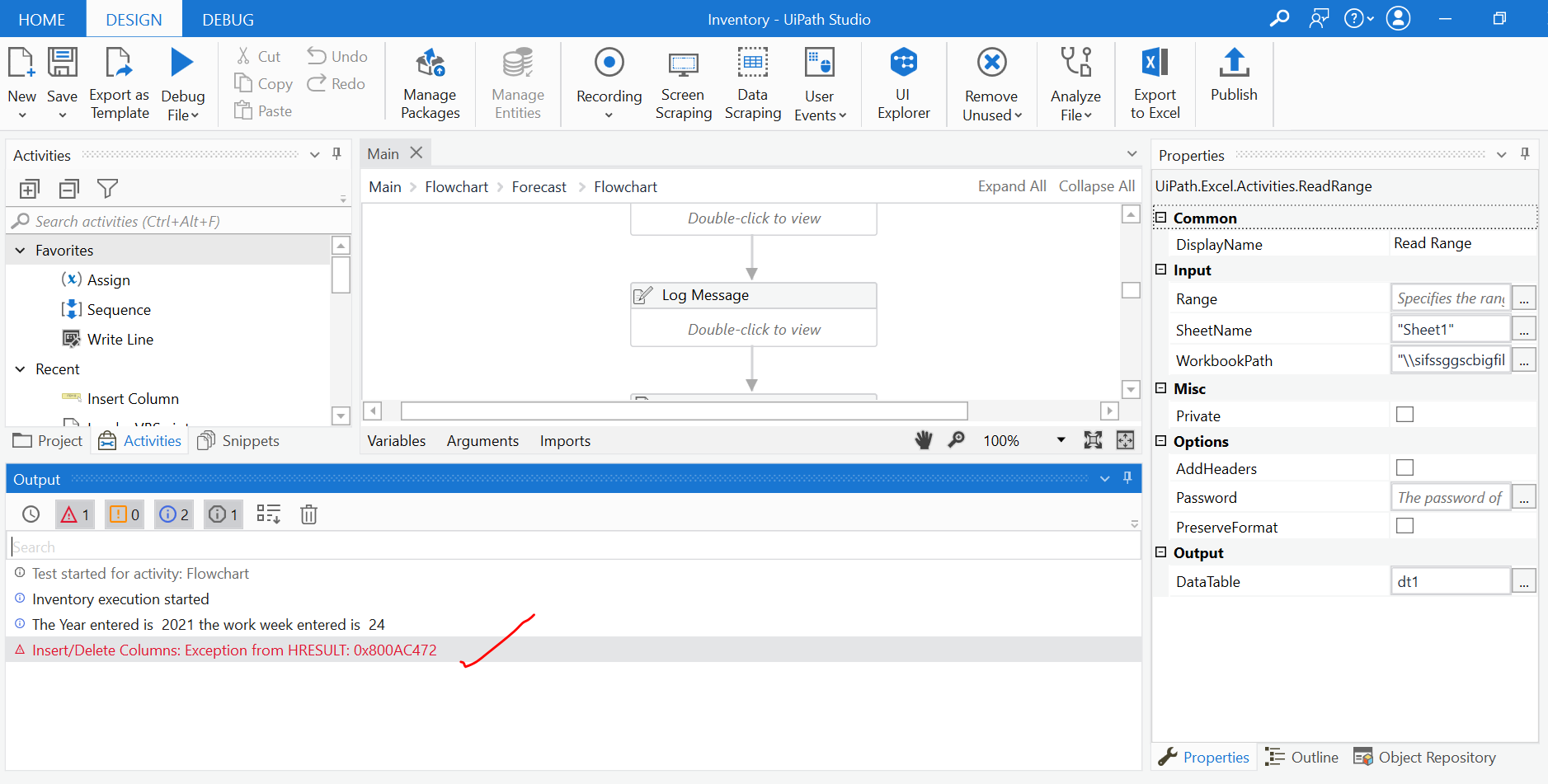Toggle error messages filter in Output
The width and height of the screenshot is (1548, 784).
coord(75,514)
